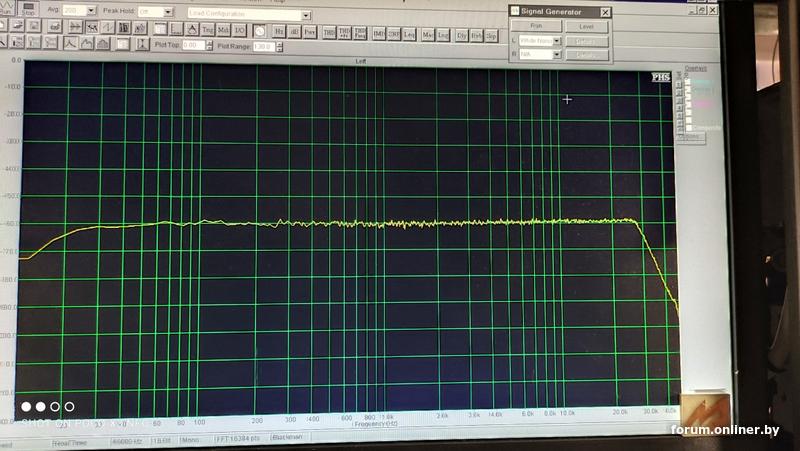The height and width of the screenshot is (451, 800).
Task: Click the Pwr utility toolbar button
Action: (310, 32)
